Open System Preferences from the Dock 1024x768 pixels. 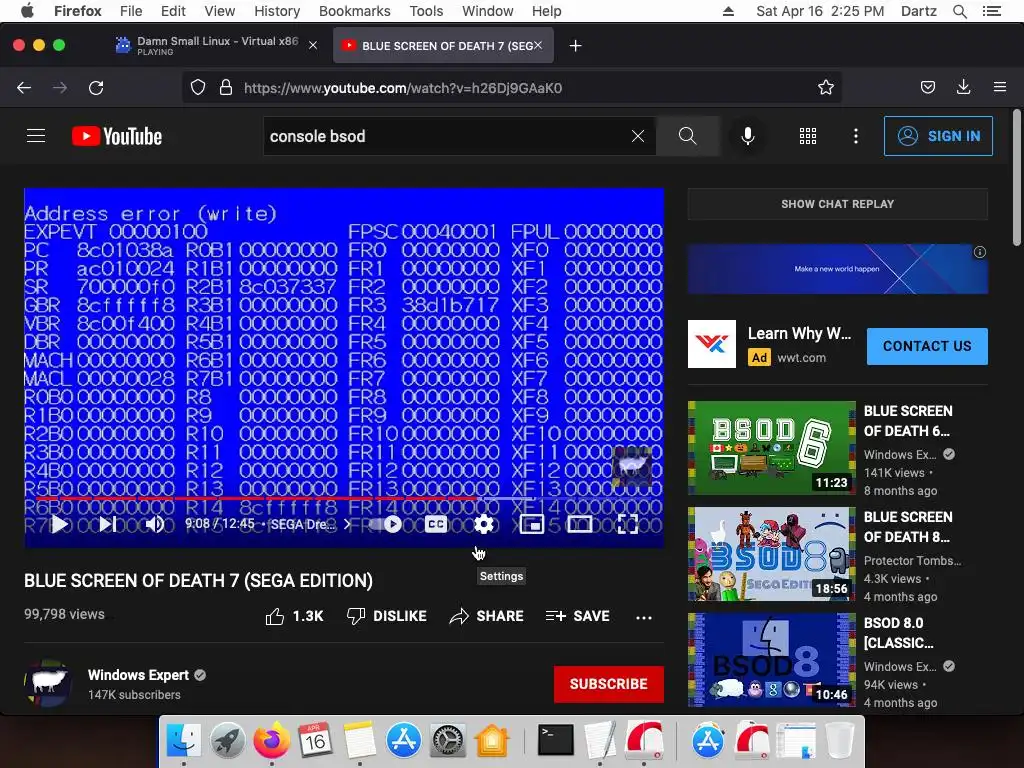point(447,740)
